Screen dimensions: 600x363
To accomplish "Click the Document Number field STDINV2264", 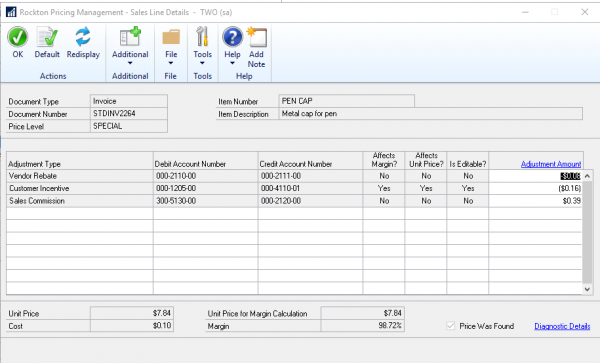I will point(129,114).
